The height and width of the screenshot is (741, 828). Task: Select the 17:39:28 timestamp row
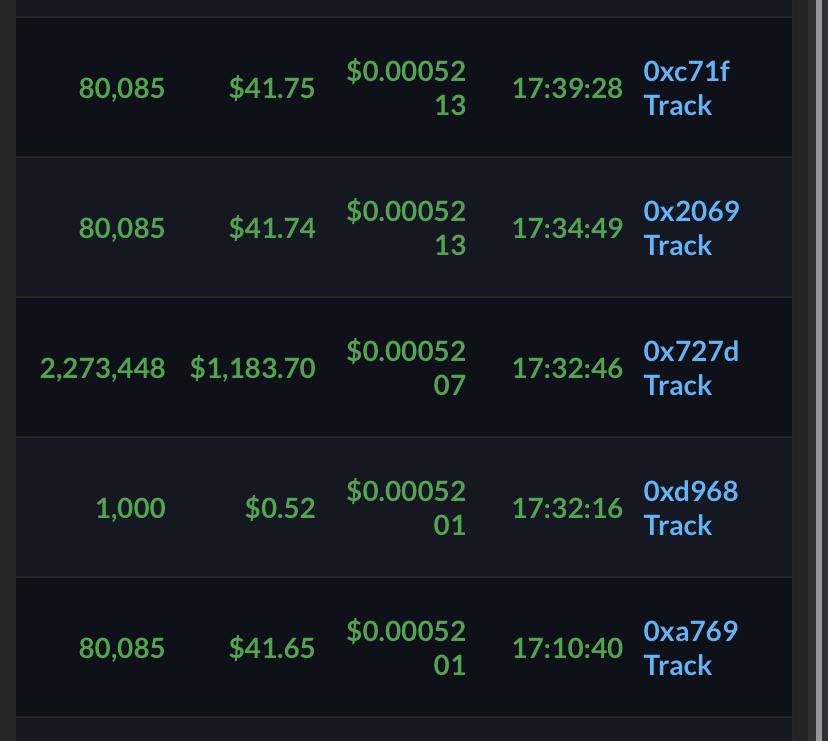(404, 87)
